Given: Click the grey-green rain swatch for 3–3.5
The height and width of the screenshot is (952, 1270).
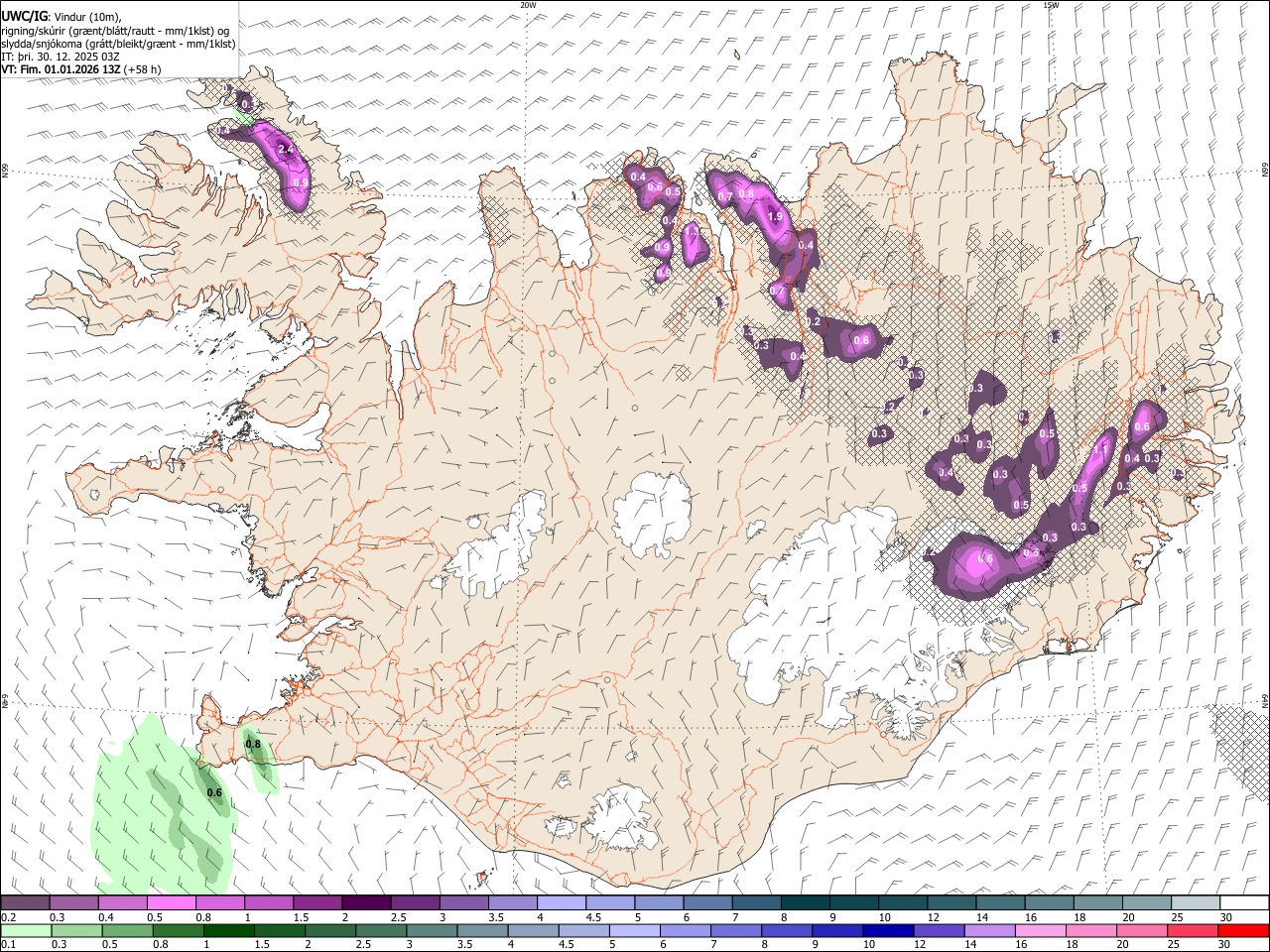Looking at the screenshot, I should pyautogui.click(x=432, y=930).
